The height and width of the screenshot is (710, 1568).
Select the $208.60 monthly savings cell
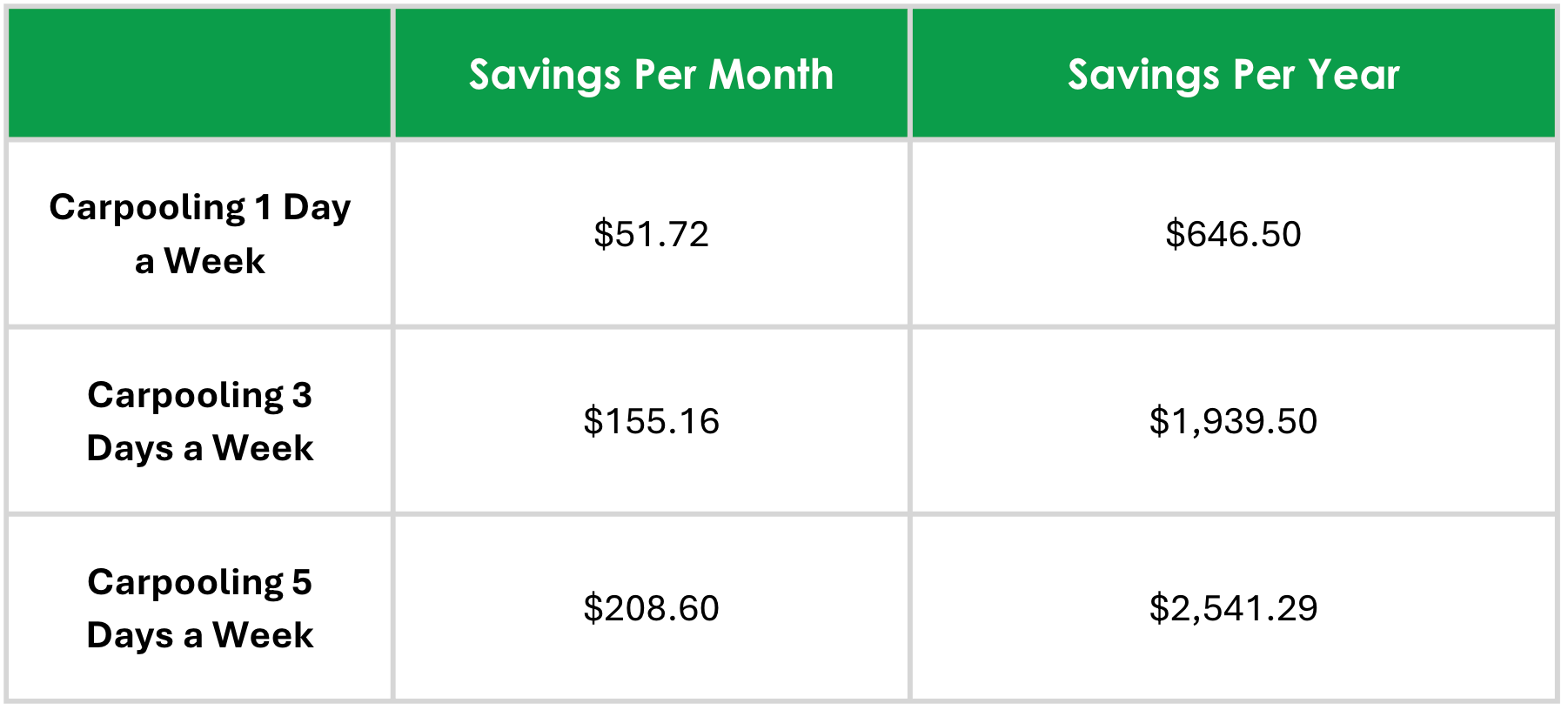point(651,608)
